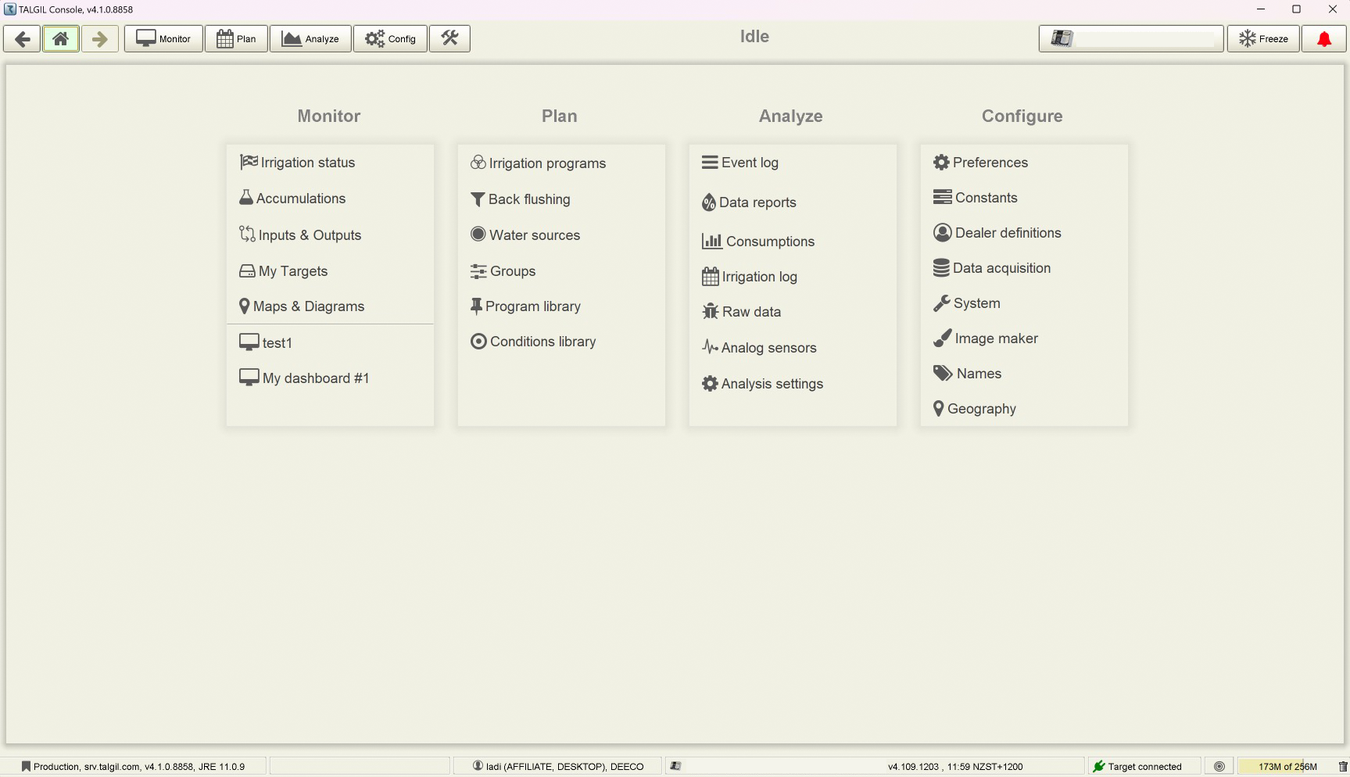Screen dimensions: 1350x777
Task: Open Water sources
Action: coord(525,235)
